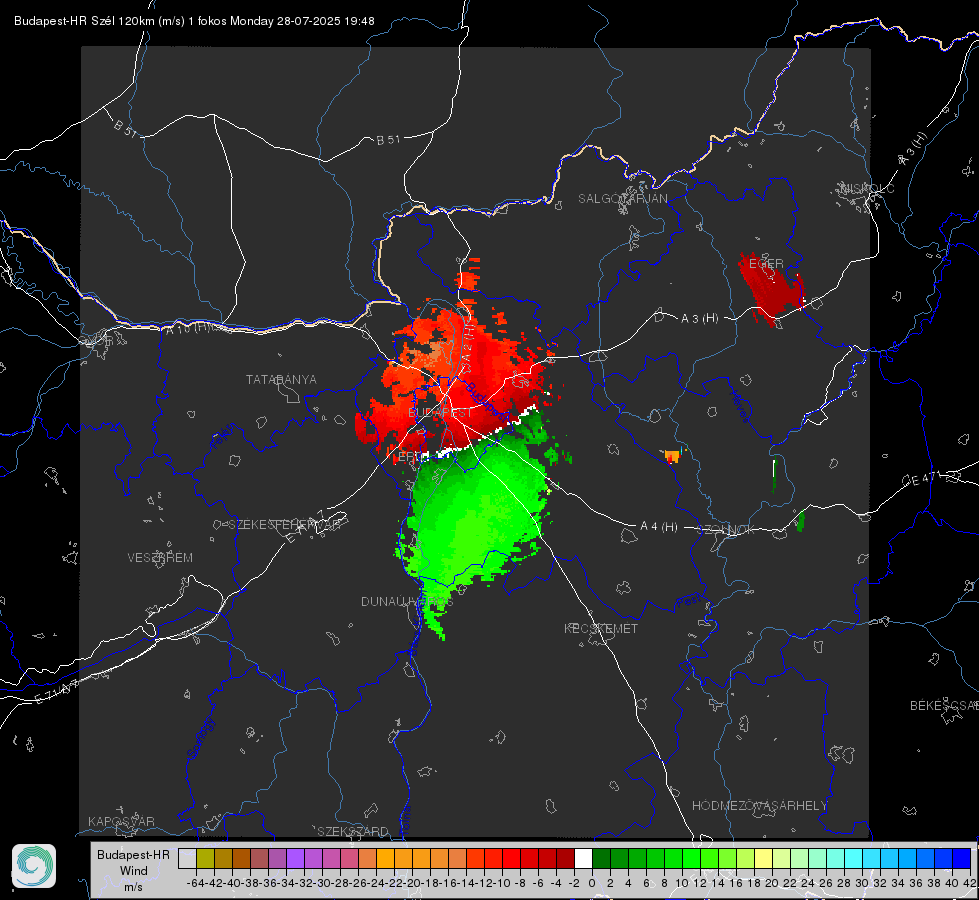This screenshot has width=979, height=900.
Task: Click the TATABANYA city label
Action: (281, 379)
